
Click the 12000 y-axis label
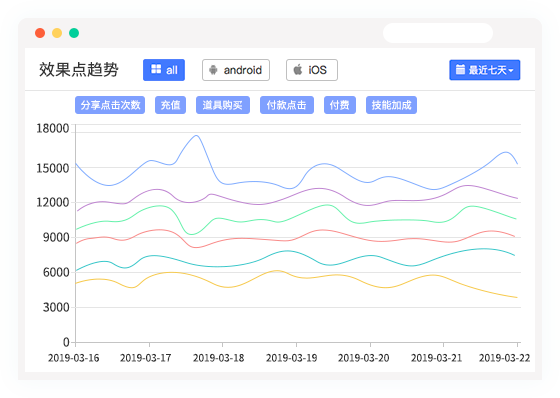pyautogui.click(x=53, y=203)
